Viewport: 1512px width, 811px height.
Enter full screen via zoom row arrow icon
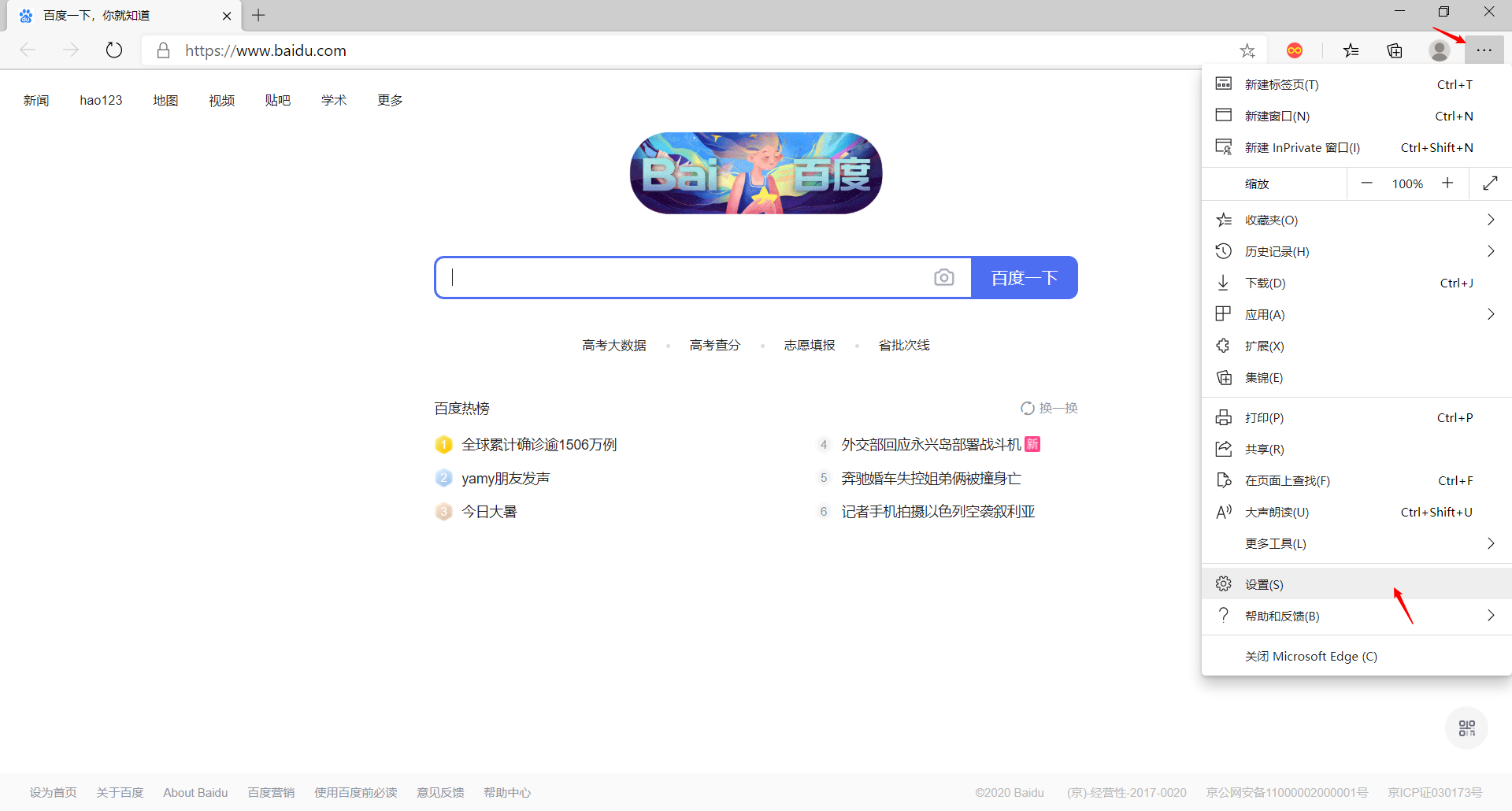pyautogui.click(x=1490, y=183)
